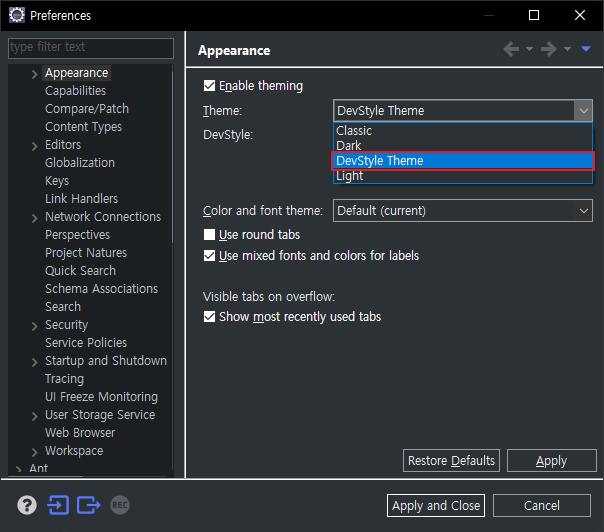This screenshot has width=604, height=532.
Task: Check the Use round tabs checkbox
Action: tap(209, 235)
